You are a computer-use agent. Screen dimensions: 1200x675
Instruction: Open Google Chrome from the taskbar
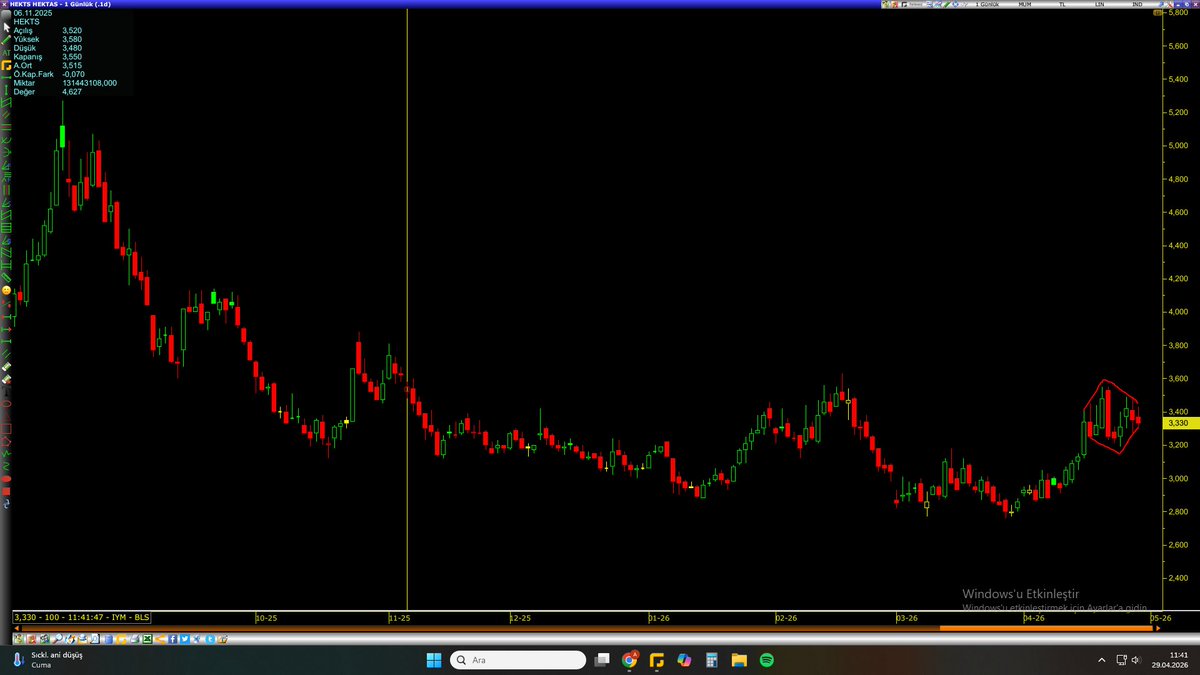tap(629, 660)
